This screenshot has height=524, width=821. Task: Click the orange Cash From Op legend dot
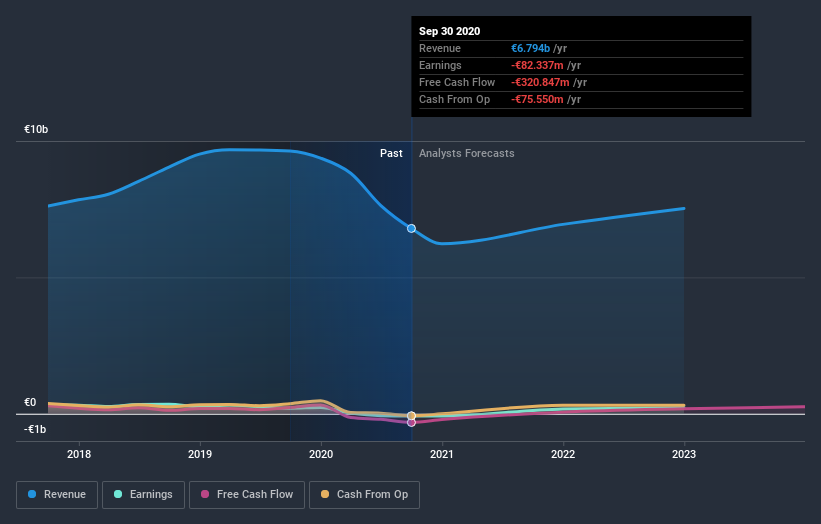click(x=325, y=494)
